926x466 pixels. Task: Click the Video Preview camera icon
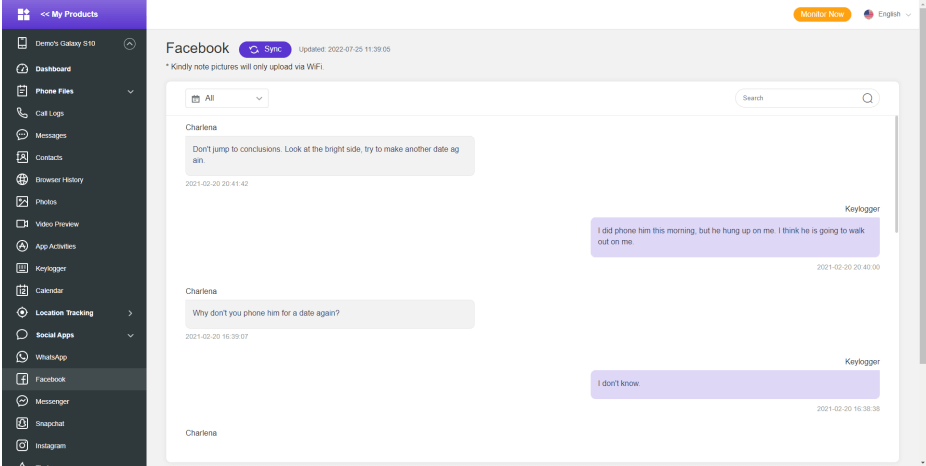(22, 224)
